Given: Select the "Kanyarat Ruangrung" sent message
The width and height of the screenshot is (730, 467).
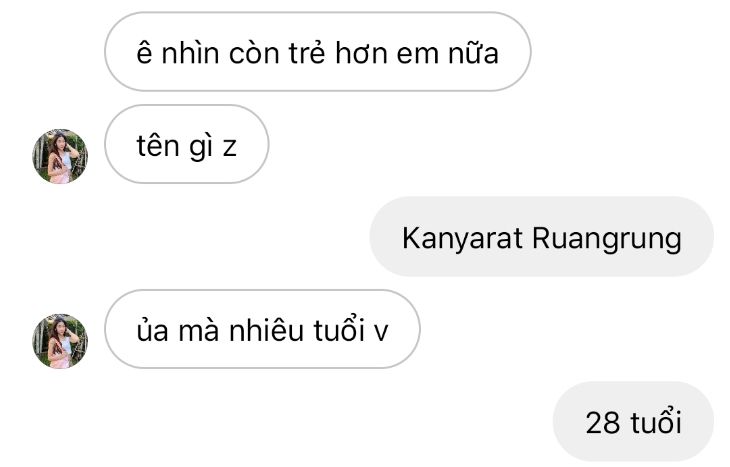Looking at the screenshot, I should [541, 237].
